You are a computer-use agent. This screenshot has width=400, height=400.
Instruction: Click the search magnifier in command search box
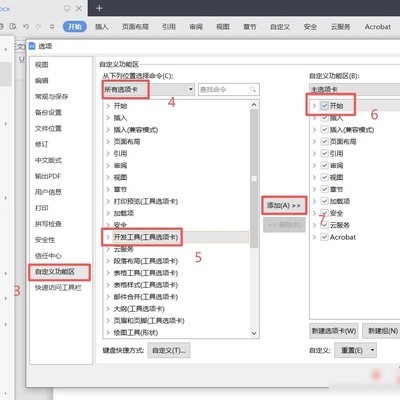pos(253,89)
